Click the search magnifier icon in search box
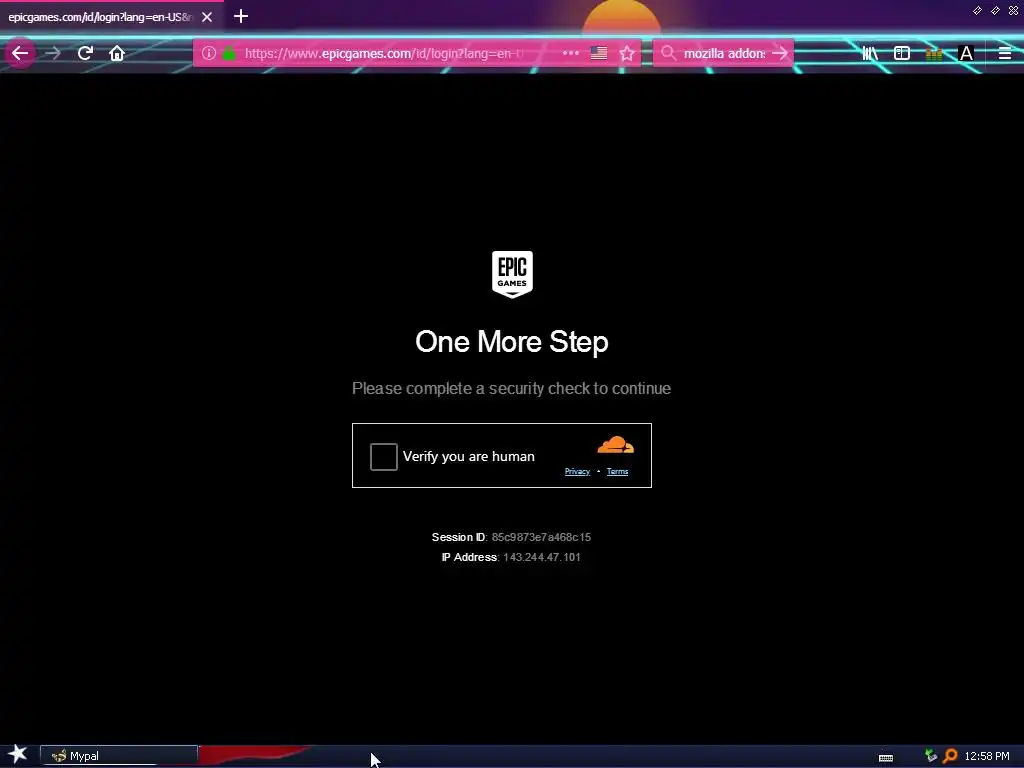 (668, 53)
